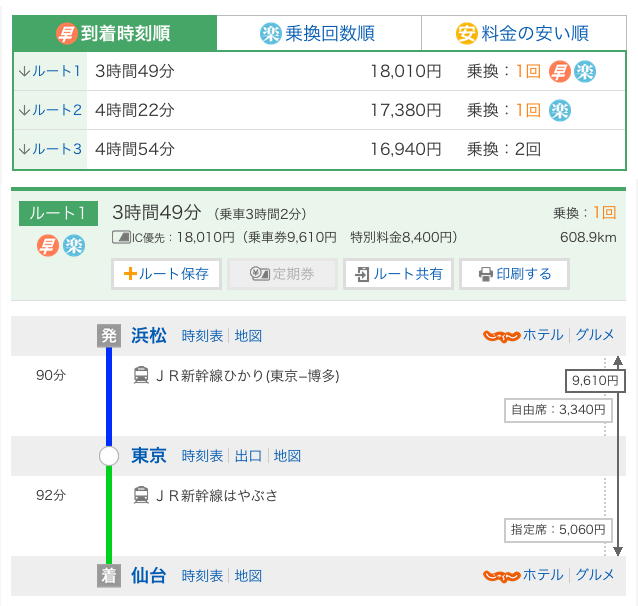Click the 着 arrival marker icon
Screen dimensions: 638x606
[108, 575]
